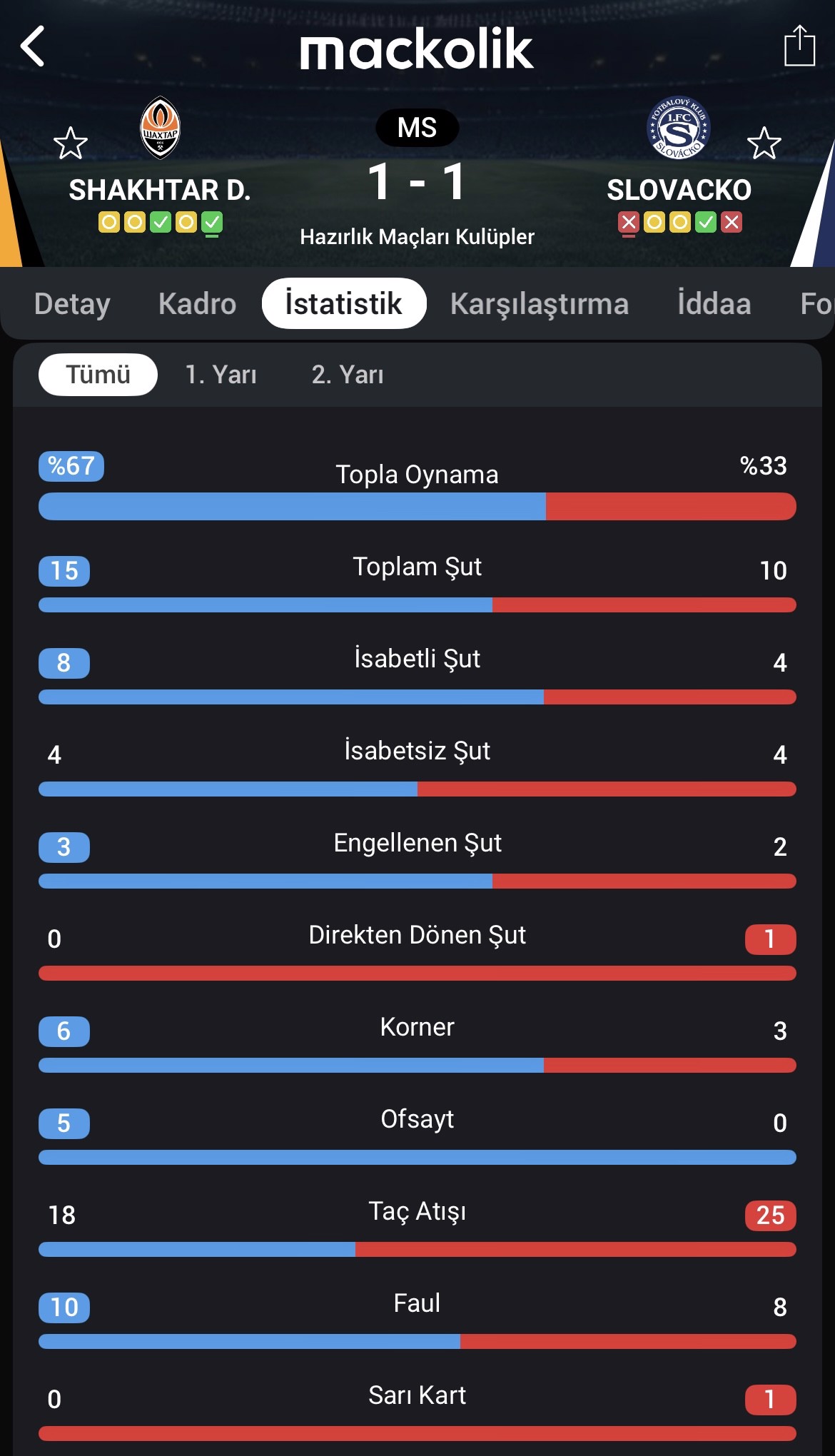Select the 1. Yarı filter
The height and width of the screenshot is (1456, 835).
221,375
